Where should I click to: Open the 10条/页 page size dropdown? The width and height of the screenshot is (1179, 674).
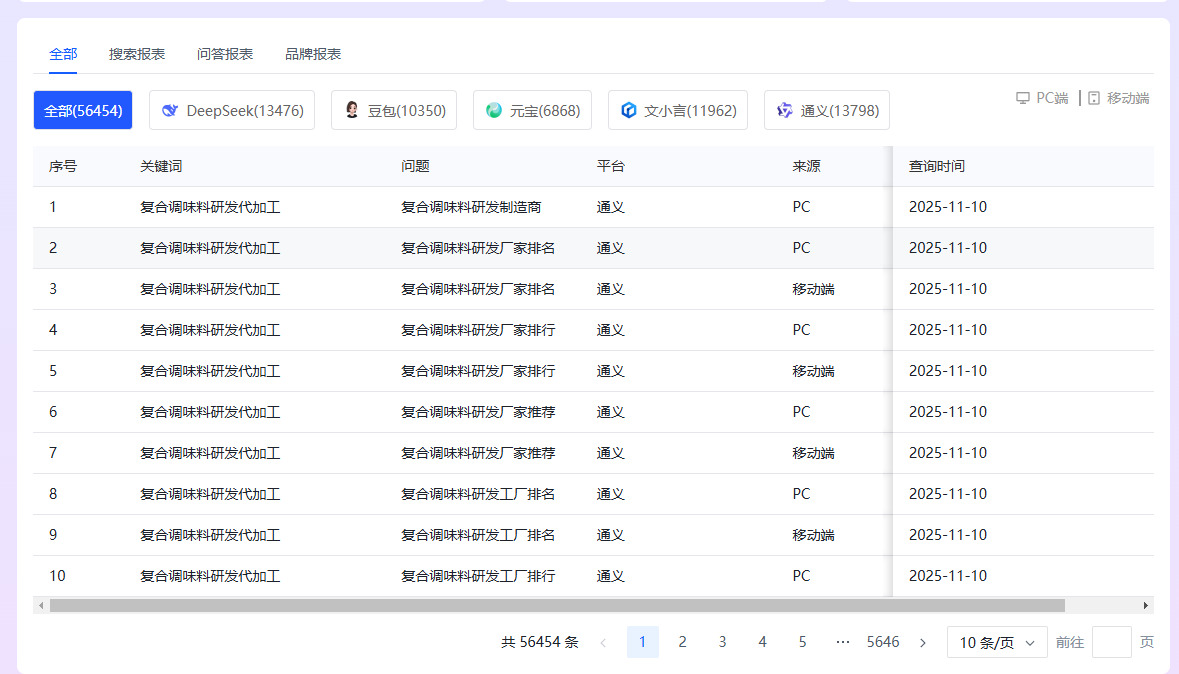[996, 642]
